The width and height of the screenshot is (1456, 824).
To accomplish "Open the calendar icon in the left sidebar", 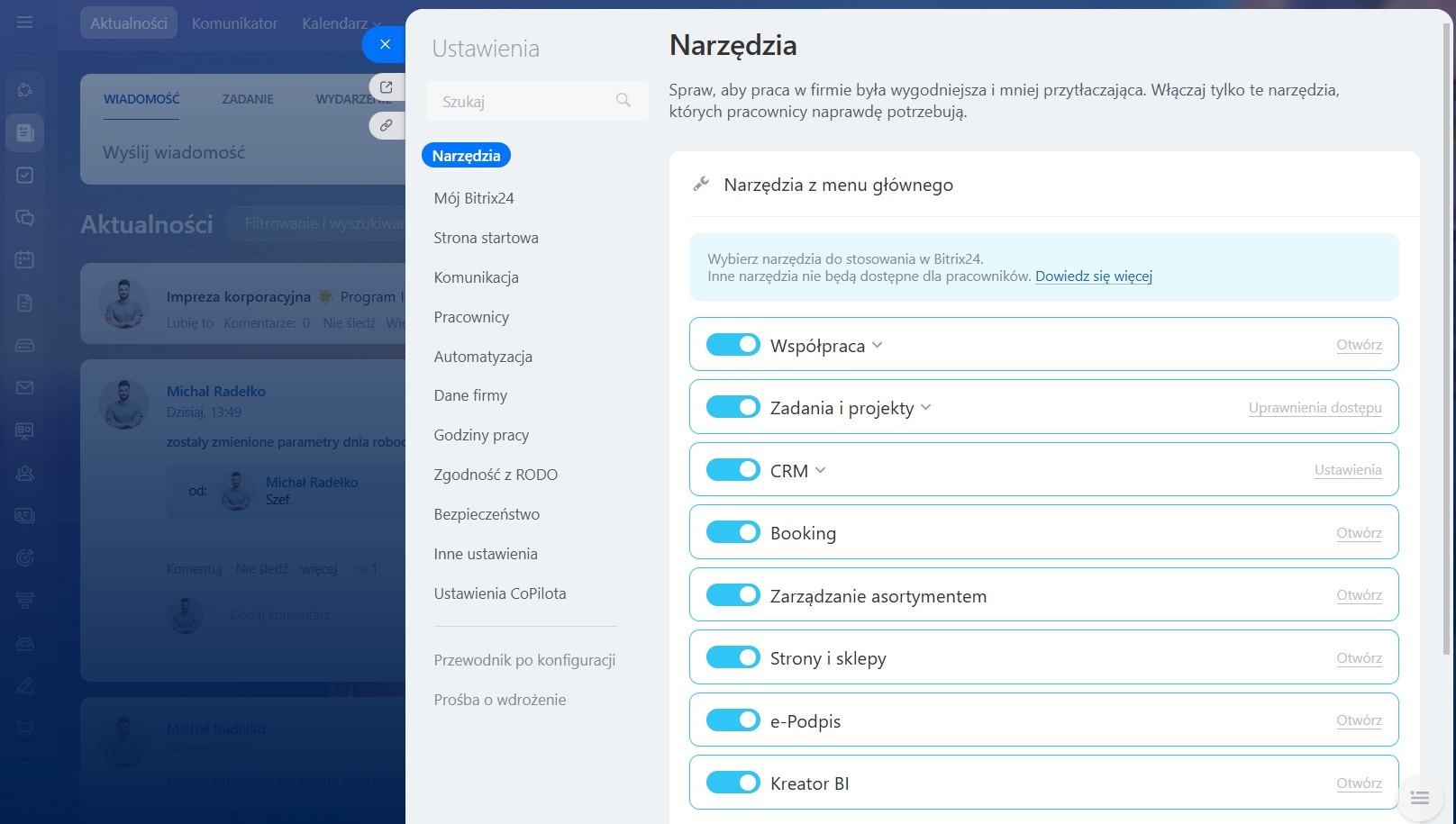I will (x=25, y=260).
